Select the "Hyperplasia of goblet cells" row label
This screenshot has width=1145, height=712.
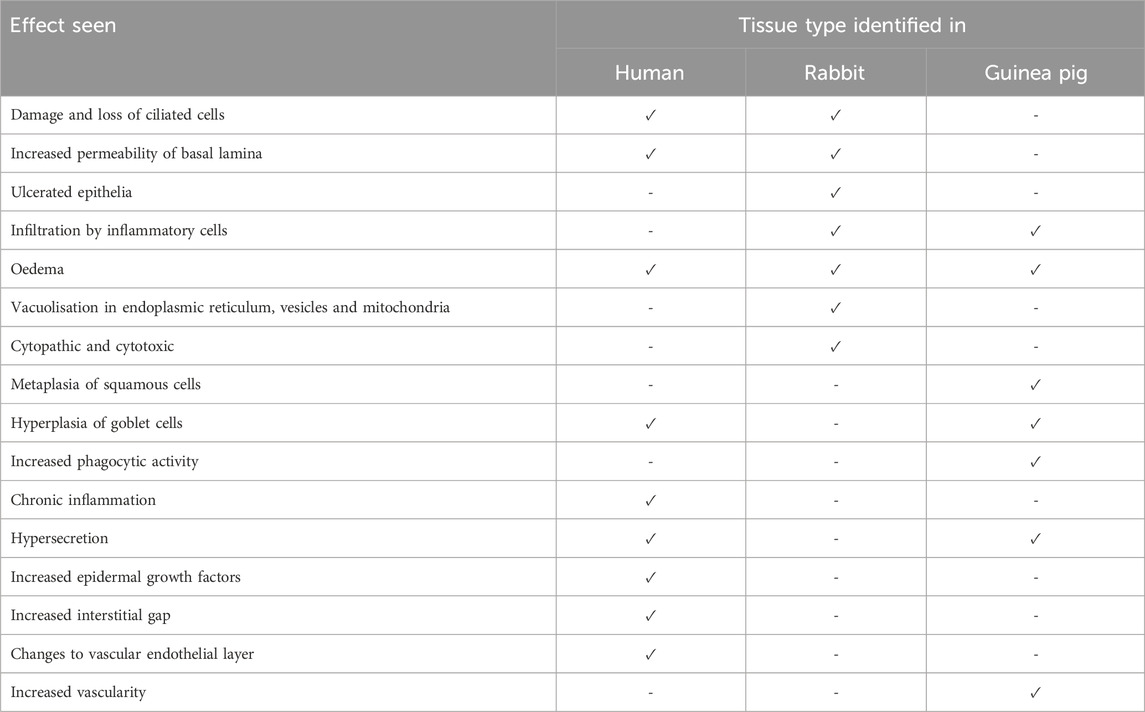point(96,423)
